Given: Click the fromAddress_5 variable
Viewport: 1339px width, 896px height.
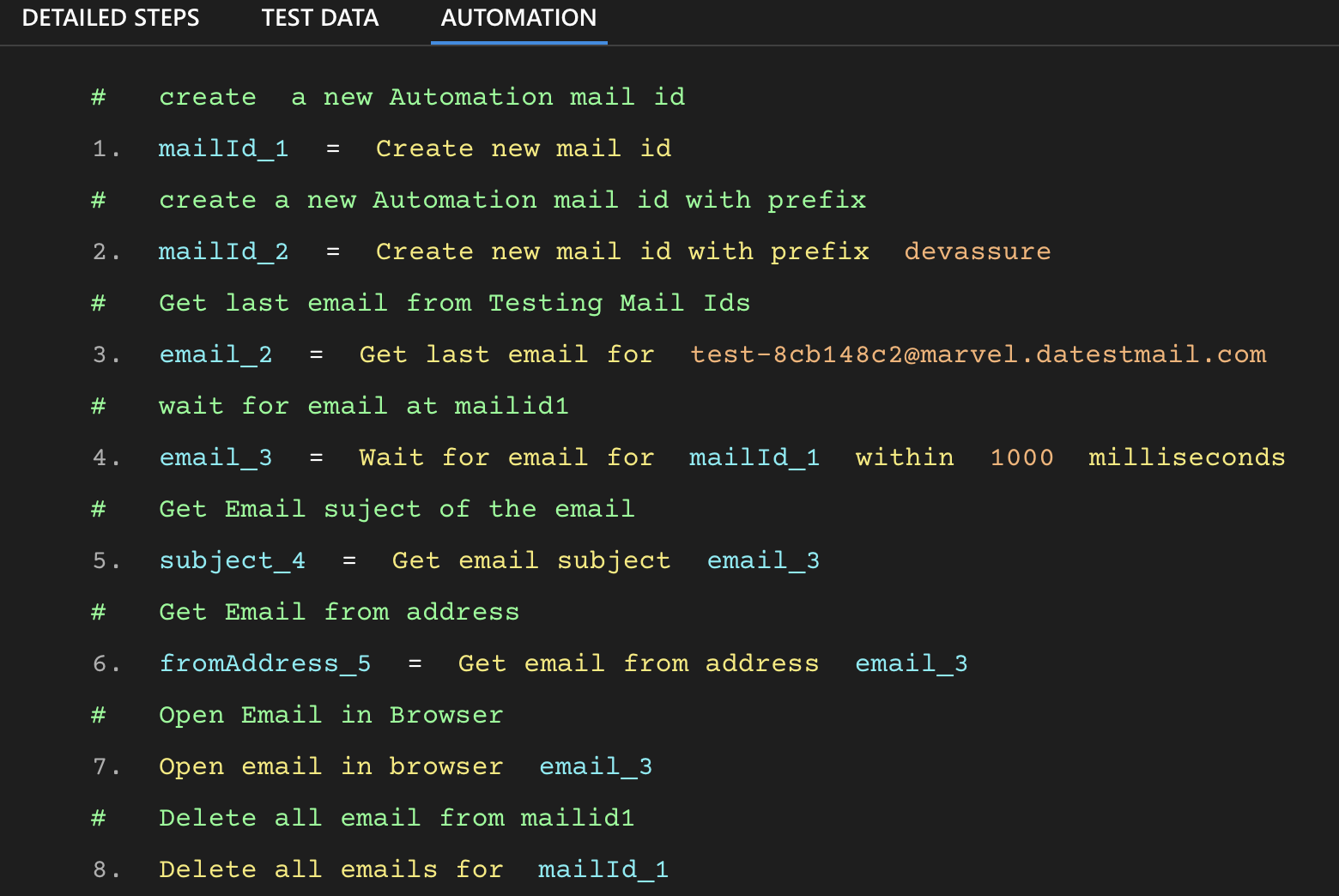Looking at the screenshot, I should (264, 663).
